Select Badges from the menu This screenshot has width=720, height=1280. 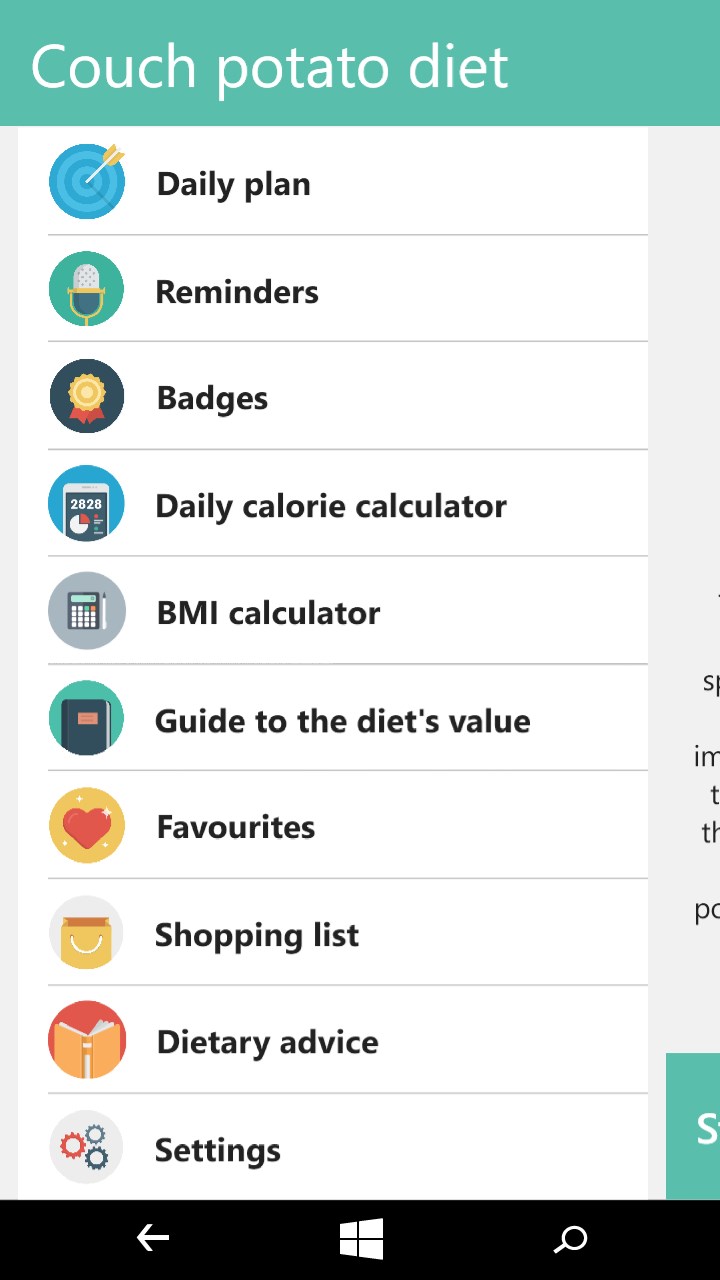(212, 399)
